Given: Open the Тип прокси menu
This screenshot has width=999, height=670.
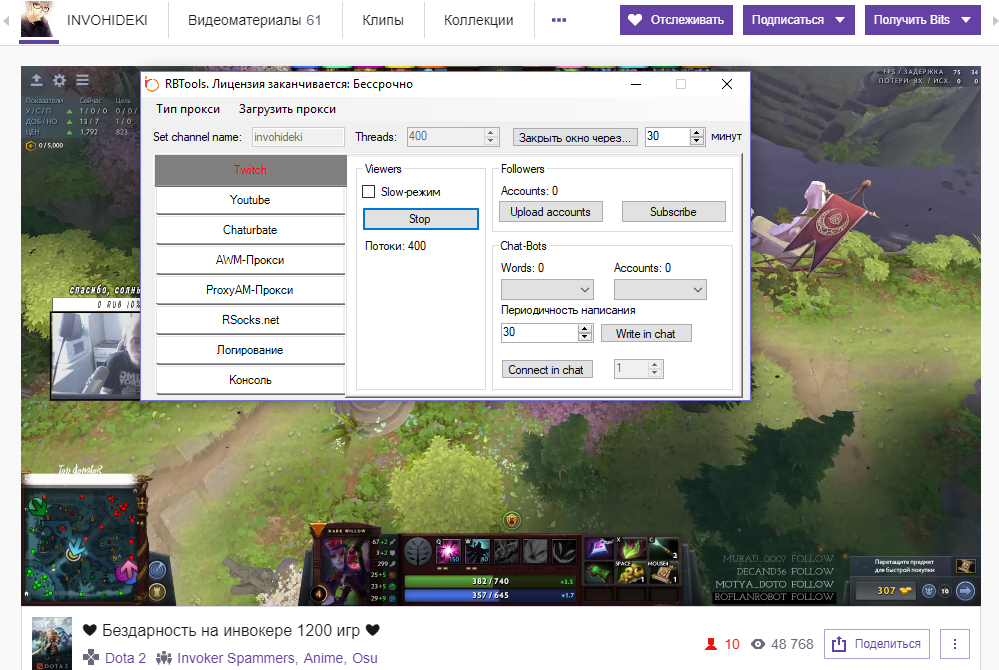Looking at the screenshot, I should click(x=187, y=109).
